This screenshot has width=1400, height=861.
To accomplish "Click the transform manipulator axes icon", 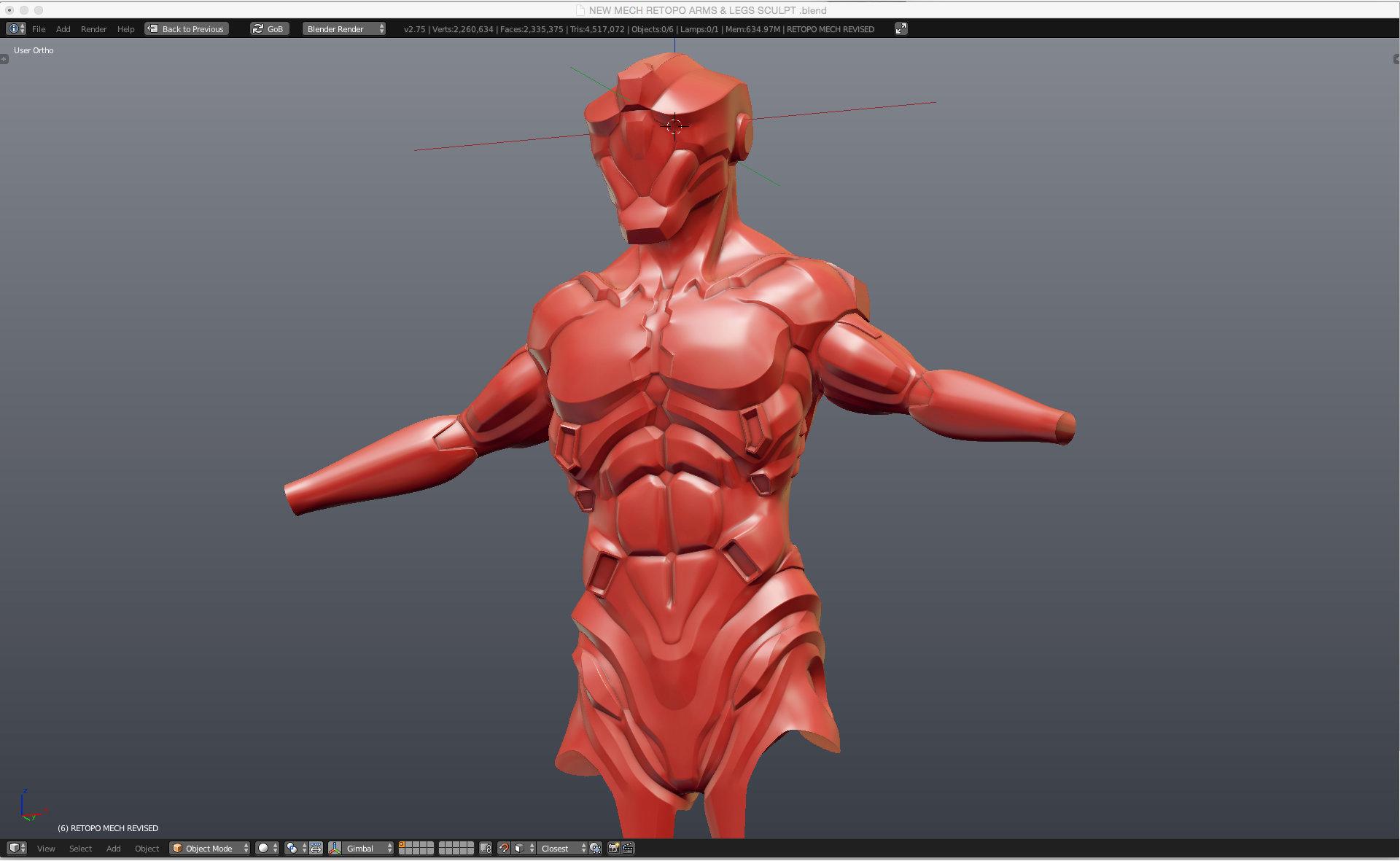I will 333,848.
